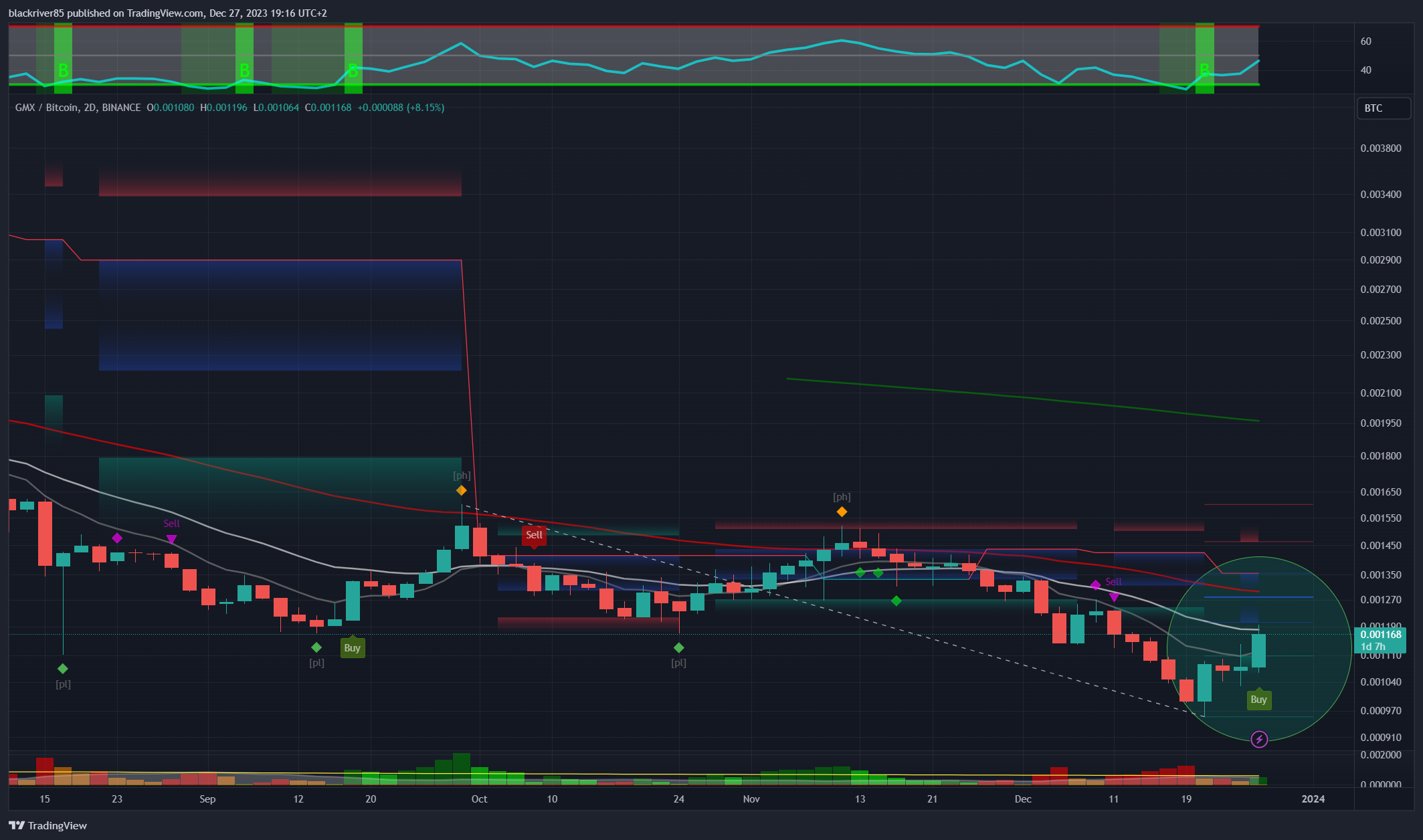Screen dimensions: 1423x840
Task: Click the 2024 label on time axis
Action: click(1313, 799)
